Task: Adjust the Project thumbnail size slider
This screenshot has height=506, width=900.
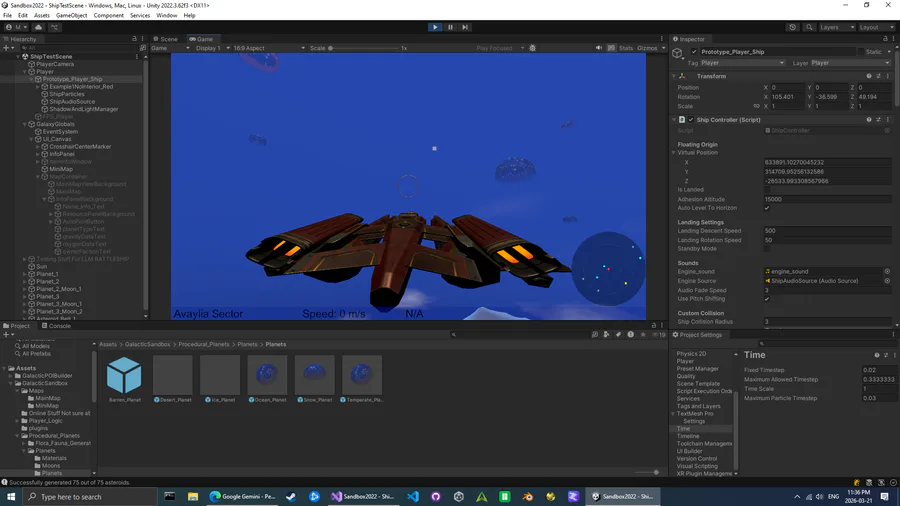Action: click(x=647, y=472)
